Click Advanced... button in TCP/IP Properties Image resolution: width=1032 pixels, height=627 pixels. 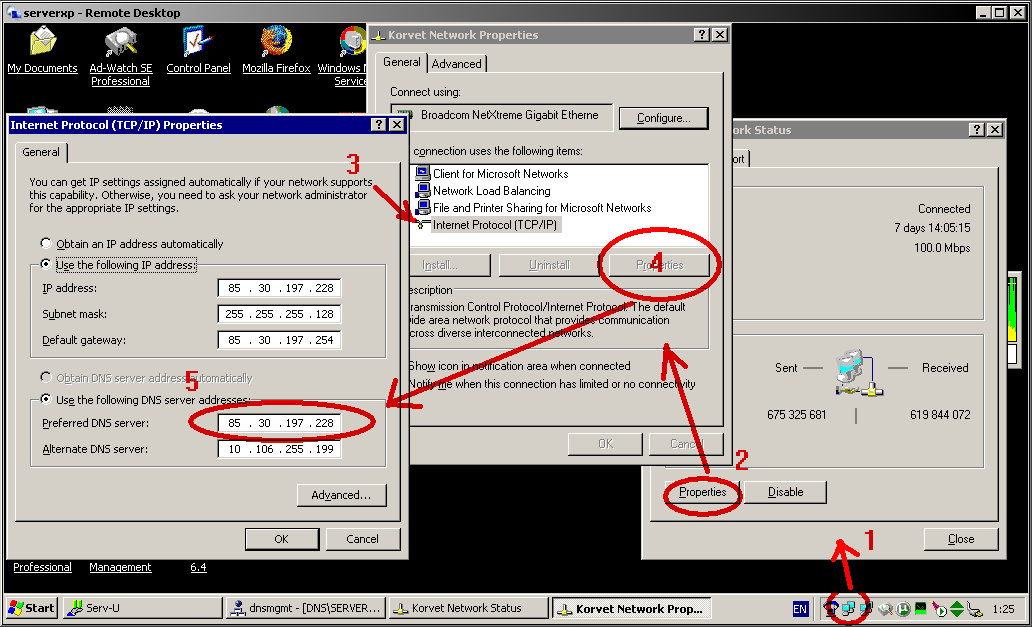pos(341,495)
